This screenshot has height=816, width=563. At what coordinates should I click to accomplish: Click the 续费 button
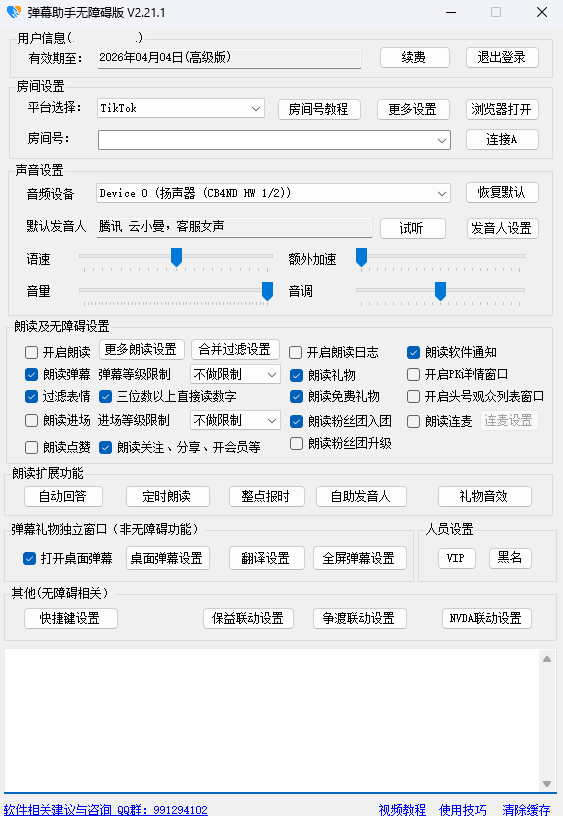(x=414, y=57)
